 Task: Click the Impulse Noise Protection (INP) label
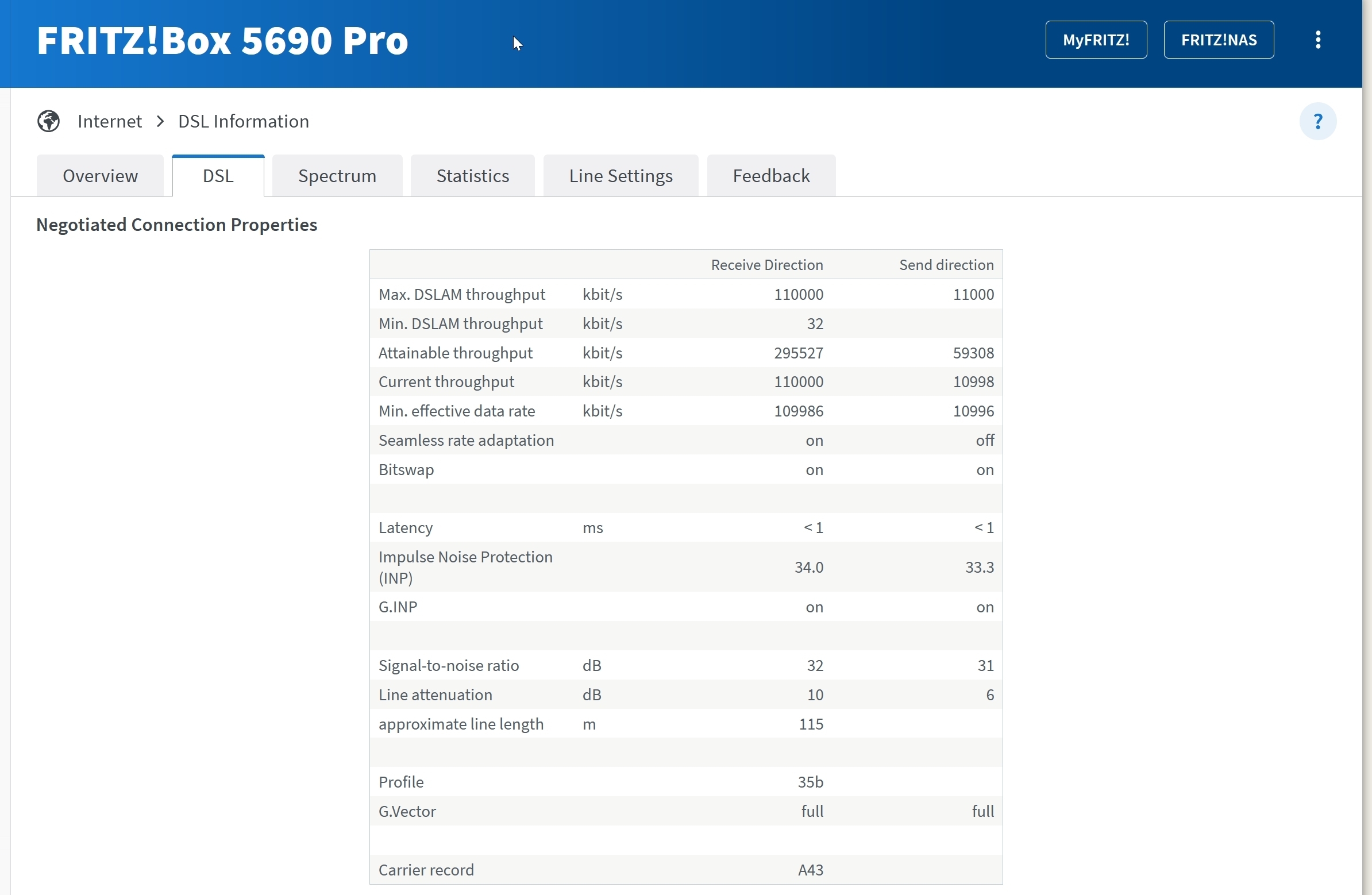click(466, 568)
